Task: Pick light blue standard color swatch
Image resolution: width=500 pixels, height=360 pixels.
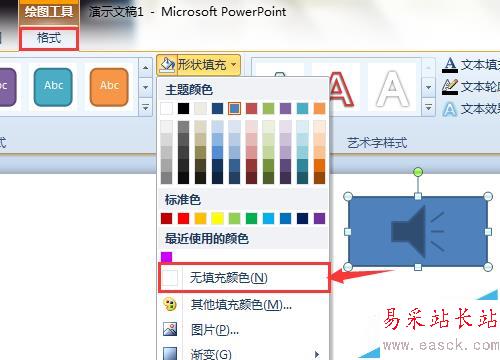Action: (268, 219)
